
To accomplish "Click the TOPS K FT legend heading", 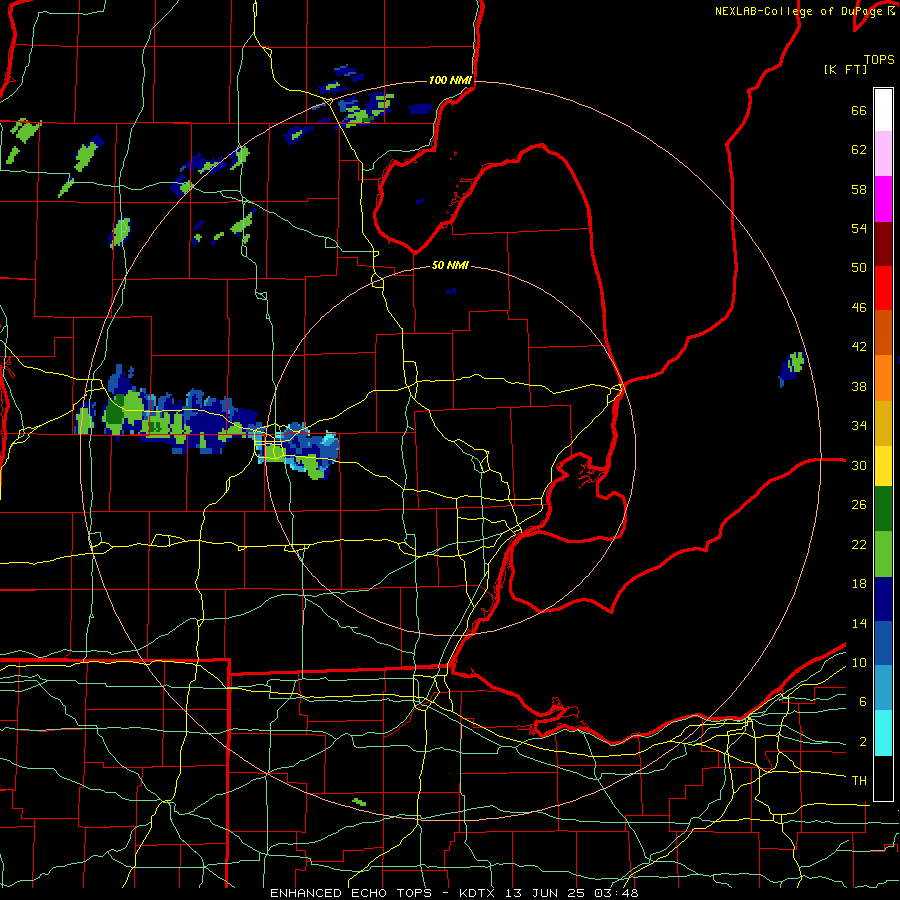I will click(859, 64).
